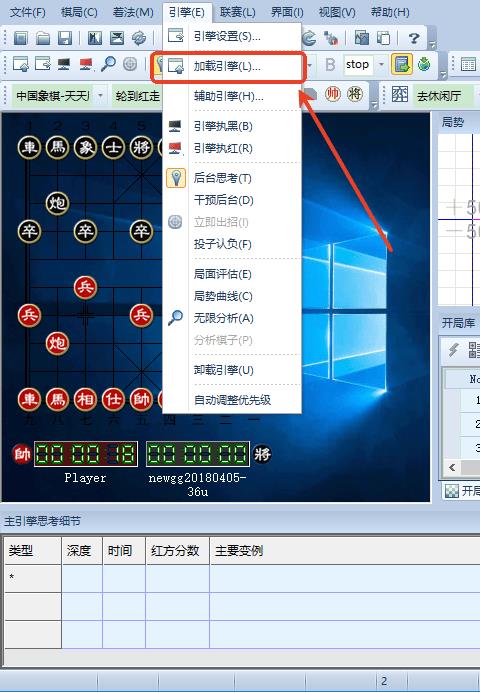Toggle 引擎执黑(B) engine plays black

point(232,126)
